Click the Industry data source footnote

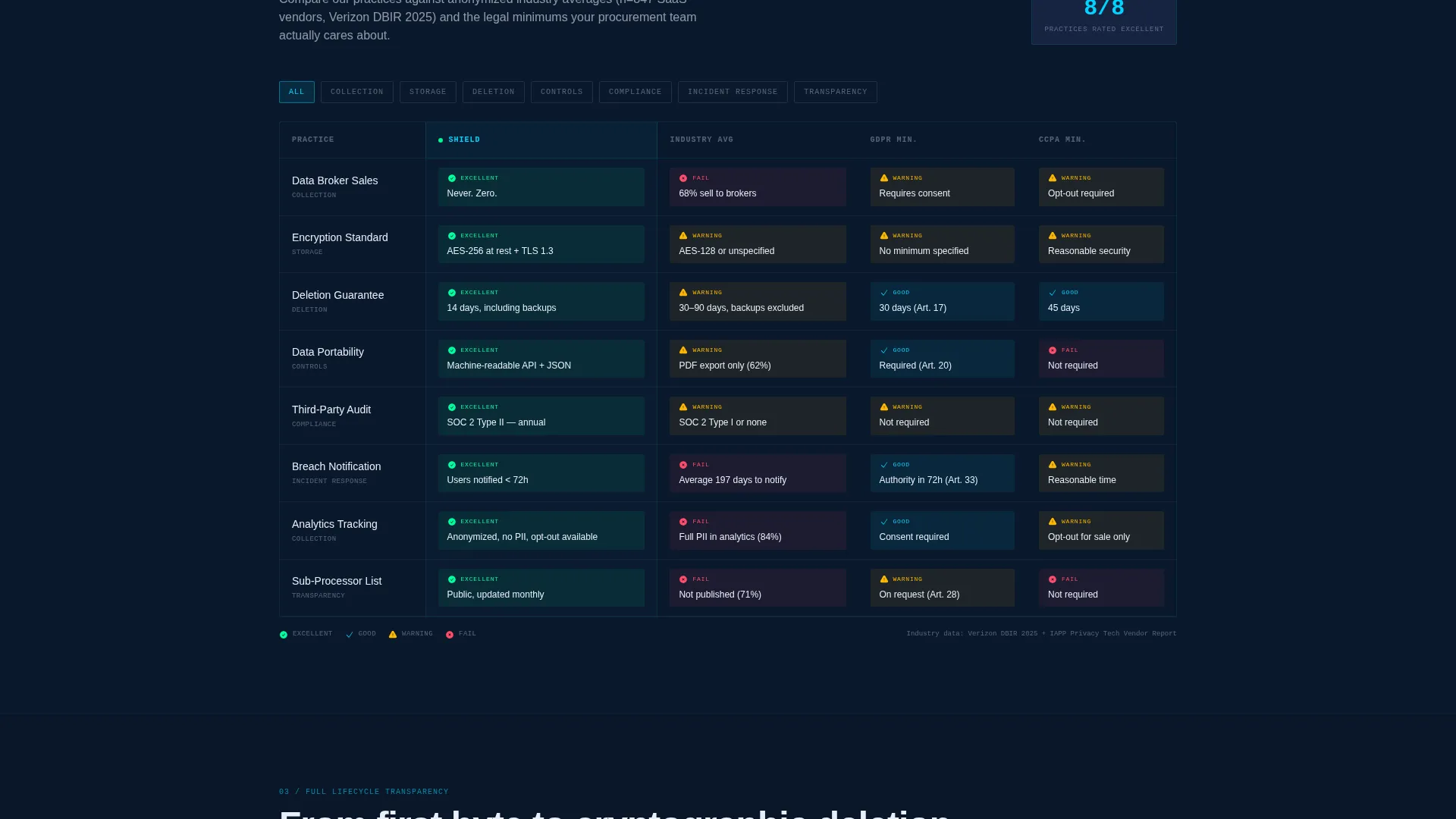click(1041, 633)
